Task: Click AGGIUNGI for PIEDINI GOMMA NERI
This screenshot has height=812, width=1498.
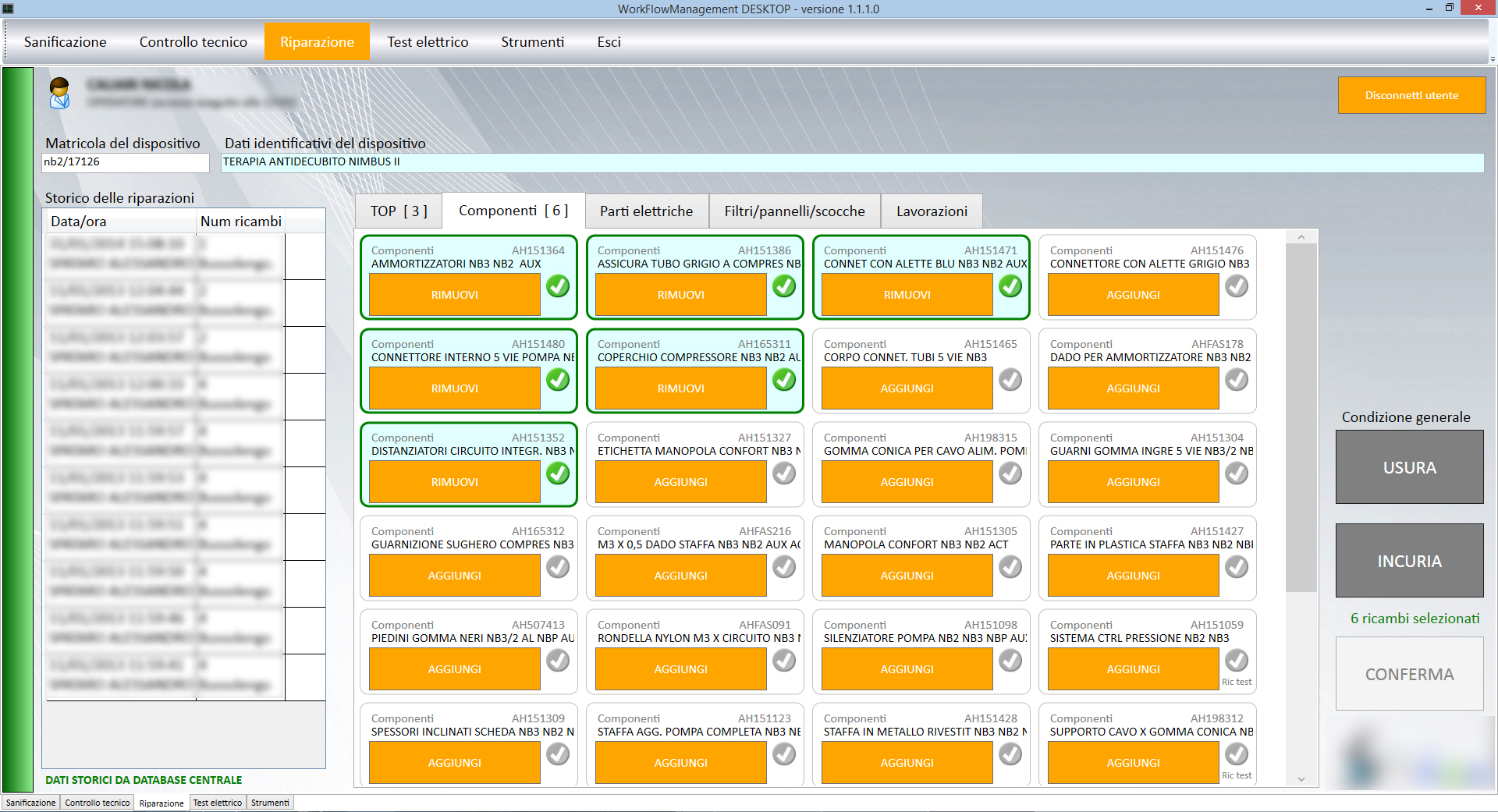Action: point(455,669)
